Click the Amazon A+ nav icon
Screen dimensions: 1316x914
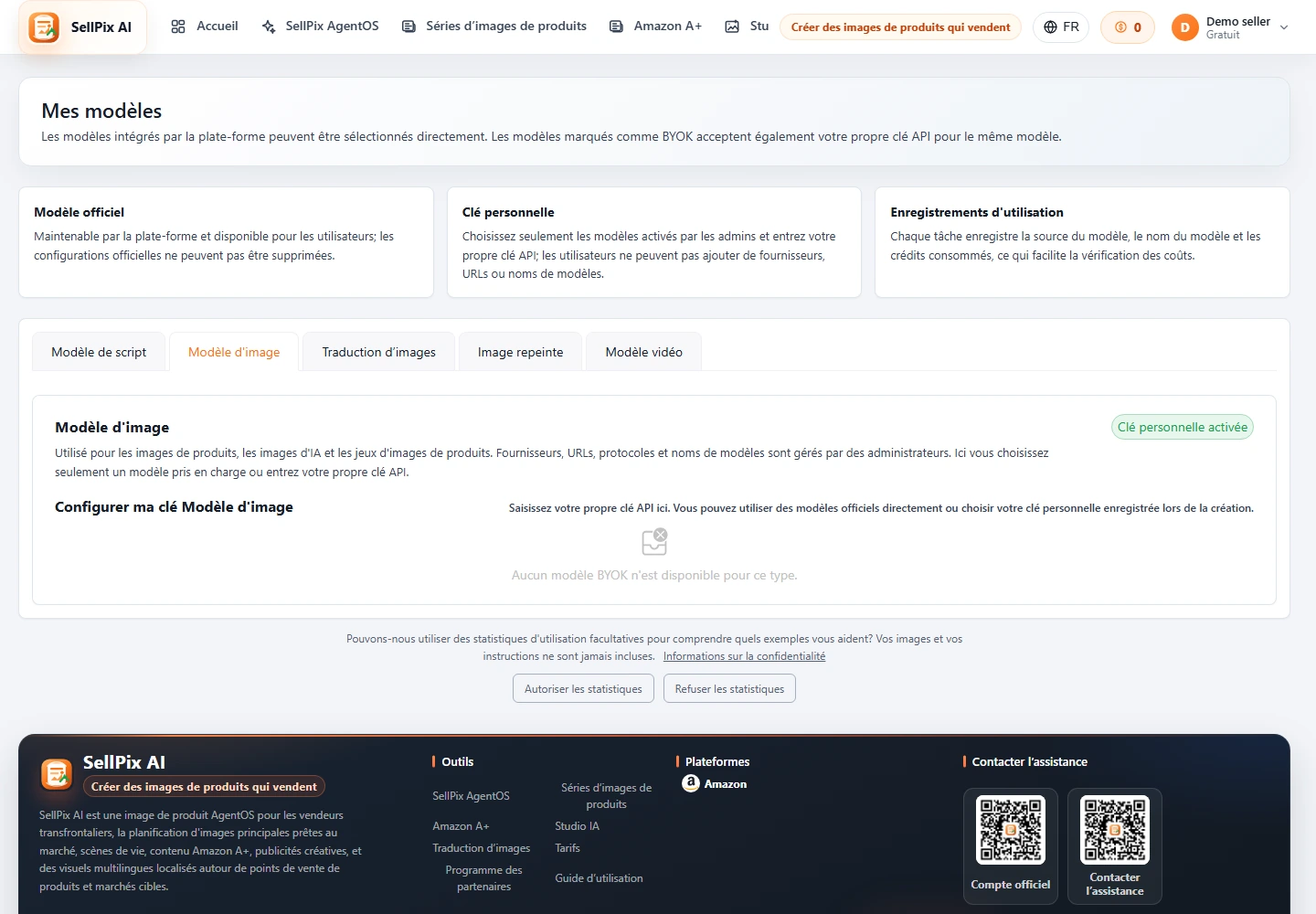click(617, 27)
